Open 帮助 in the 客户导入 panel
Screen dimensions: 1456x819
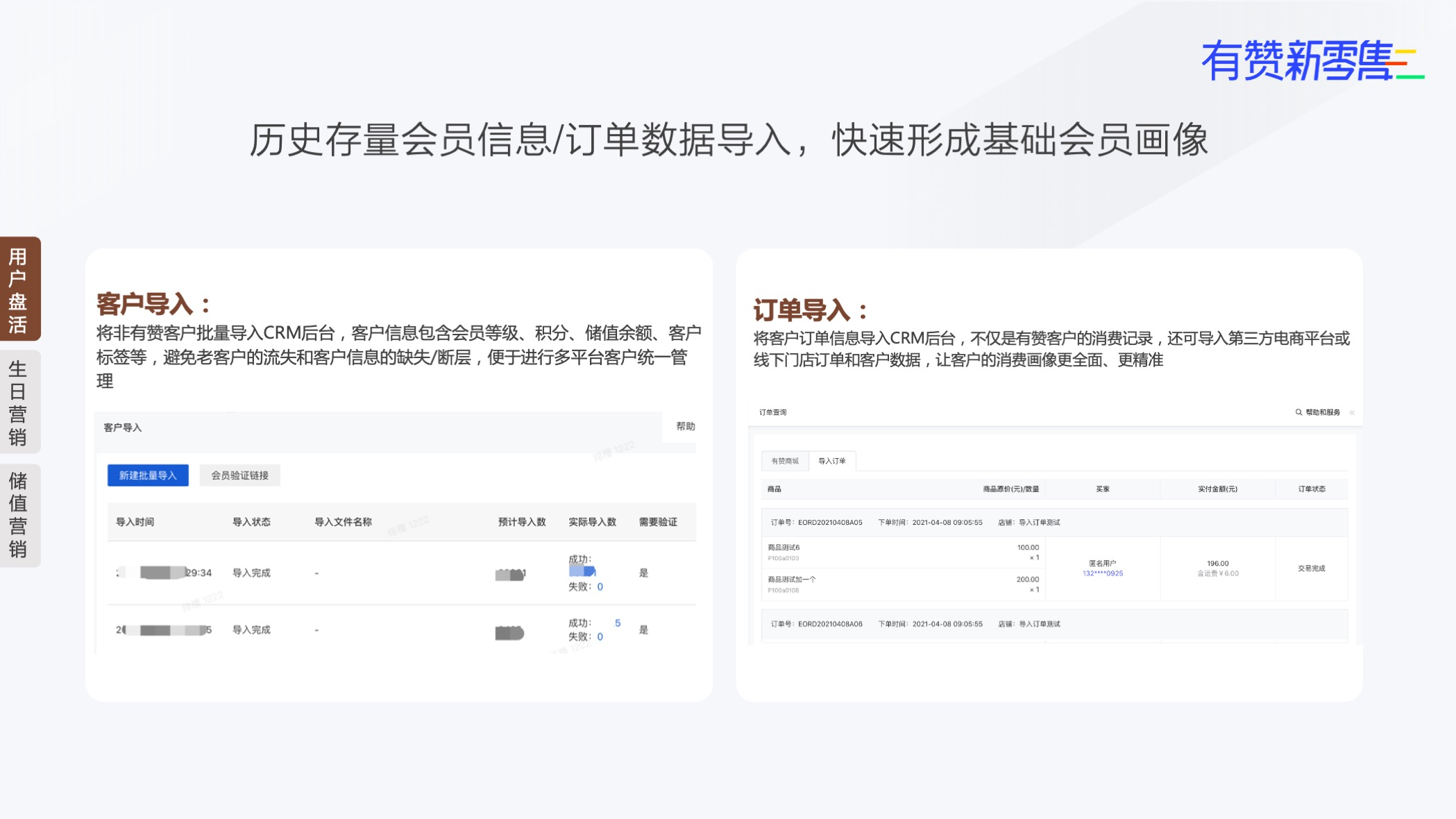point(686,426)
